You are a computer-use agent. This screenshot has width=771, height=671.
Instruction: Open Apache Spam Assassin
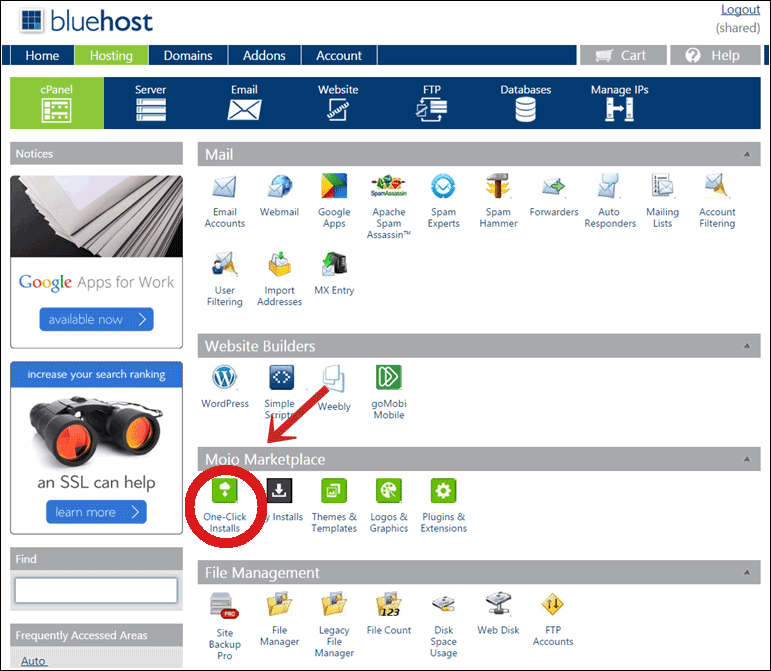(x=388, y=206)
